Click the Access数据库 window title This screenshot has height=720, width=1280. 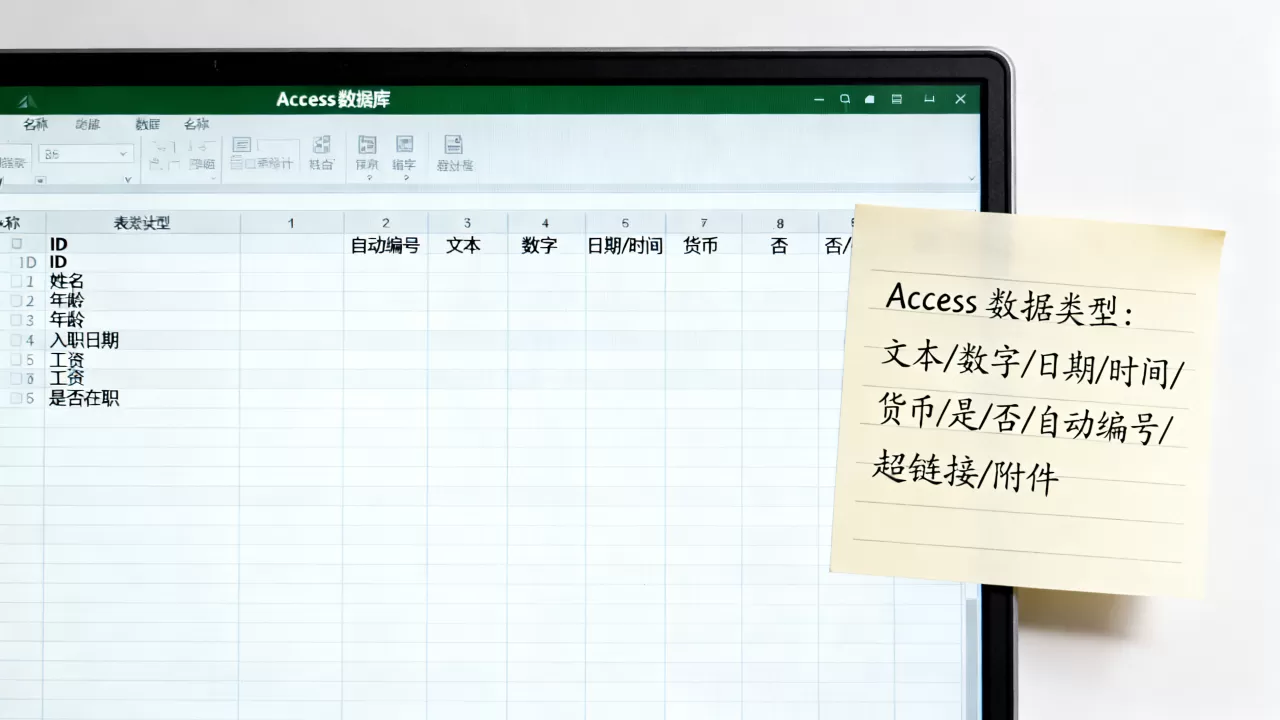333,99
